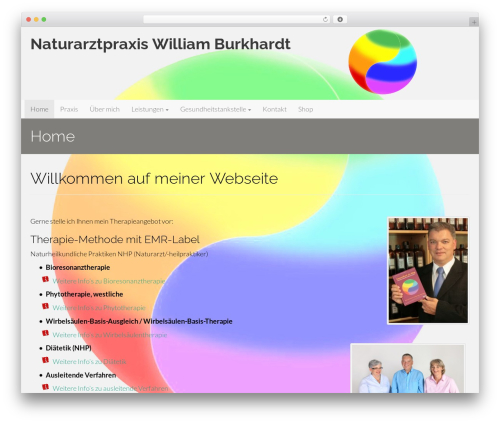
Task: Open the Home navigation item
Action: (39, 109)
